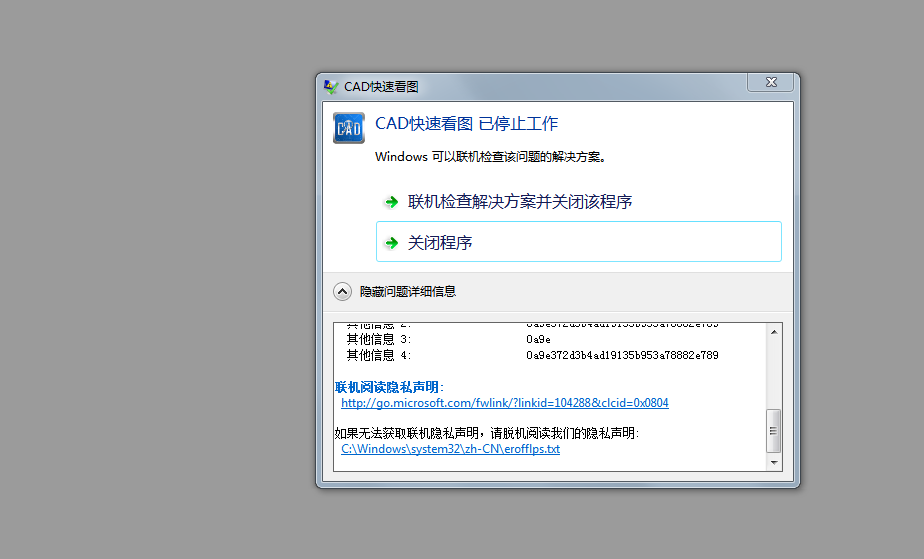Click the 如果无法获取联机隐私声明 offline notice text
This screenshot has width=924, height=559.
click(x=487, y=433)
